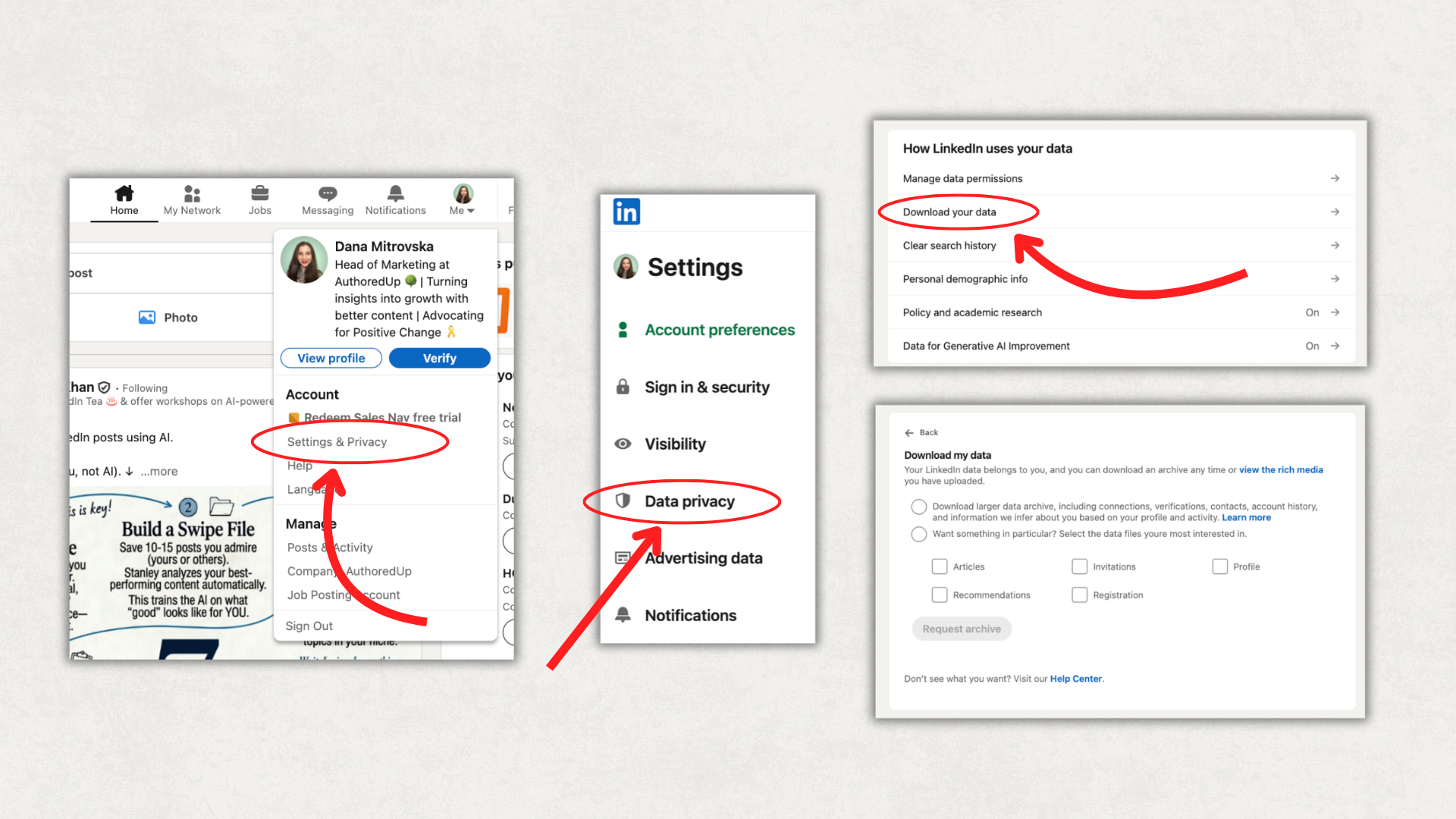
Task: Open the Data privacy section
Action: (x=689, y=501)
